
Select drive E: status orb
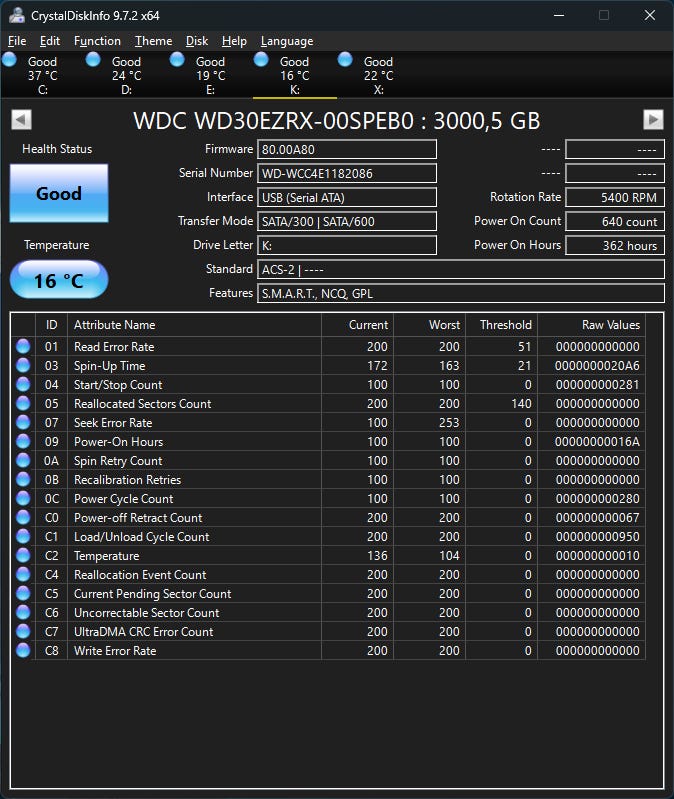pyautogui.click(x=177, y=60)
